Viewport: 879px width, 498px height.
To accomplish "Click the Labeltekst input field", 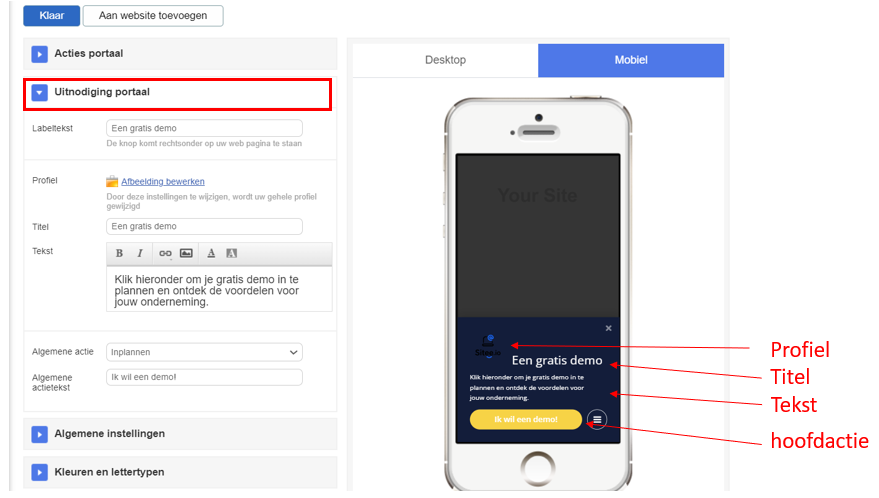I will pos(204,128).
